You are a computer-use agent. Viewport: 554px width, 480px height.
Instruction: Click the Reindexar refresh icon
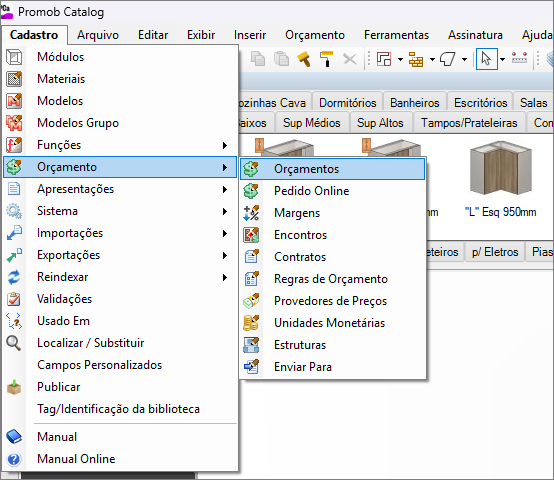pyautogui.click(x=14, y=277)
